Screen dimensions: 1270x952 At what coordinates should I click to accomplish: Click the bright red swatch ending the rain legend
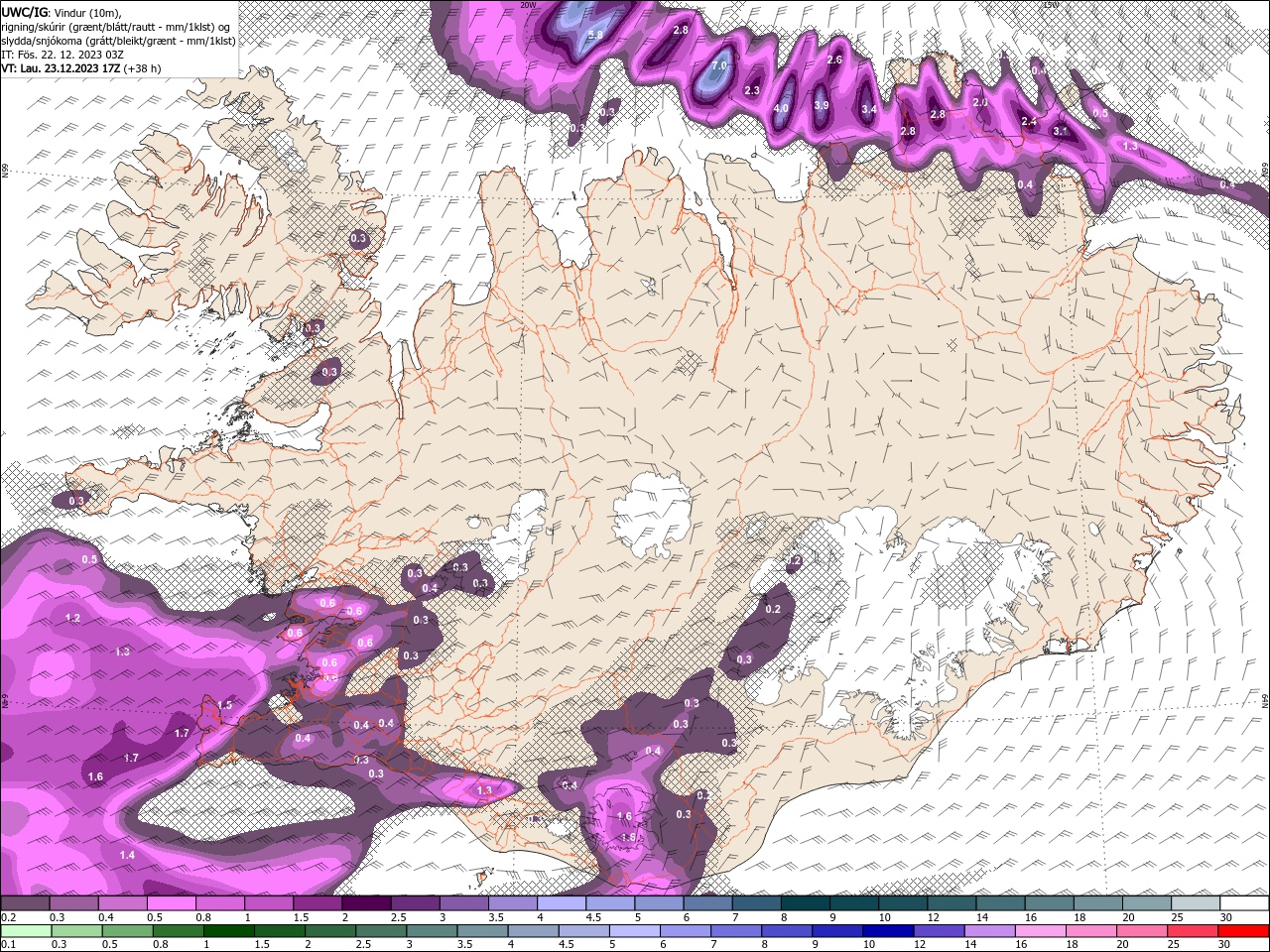point(1243,931)
